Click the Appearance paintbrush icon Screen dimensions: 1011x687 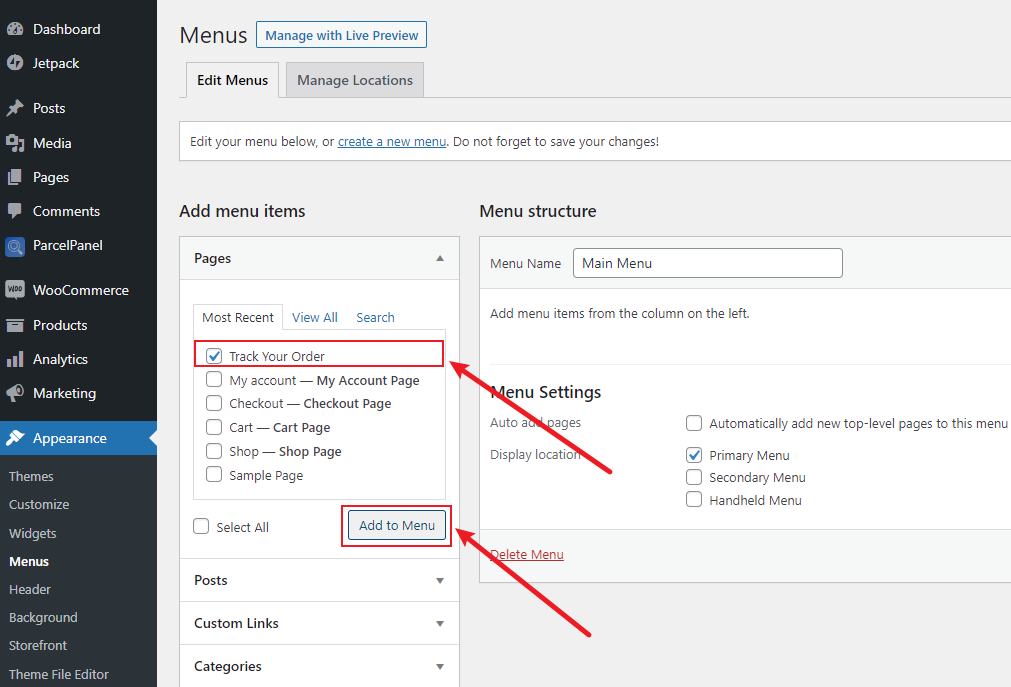(15, 438)
